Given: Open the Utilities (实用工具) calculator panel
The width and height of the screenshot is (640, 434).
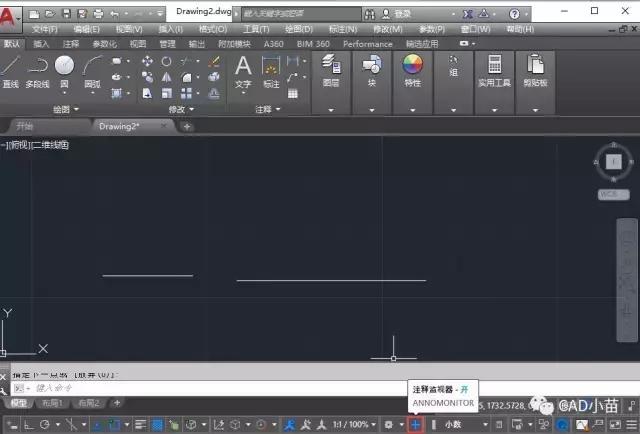Looking at the screenshot, I should pos(494,70).
